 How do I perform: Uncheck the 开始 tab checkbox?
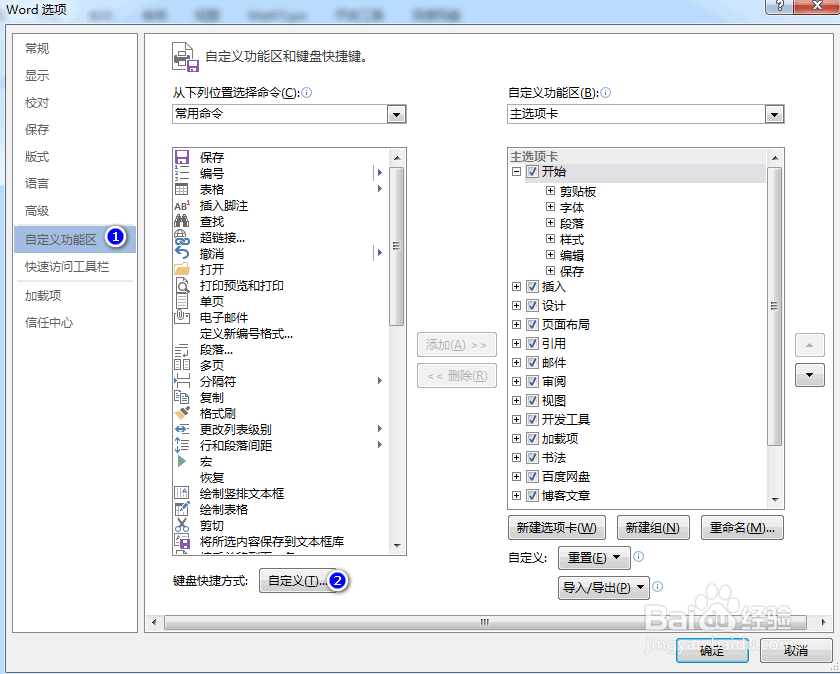[533, 172]
